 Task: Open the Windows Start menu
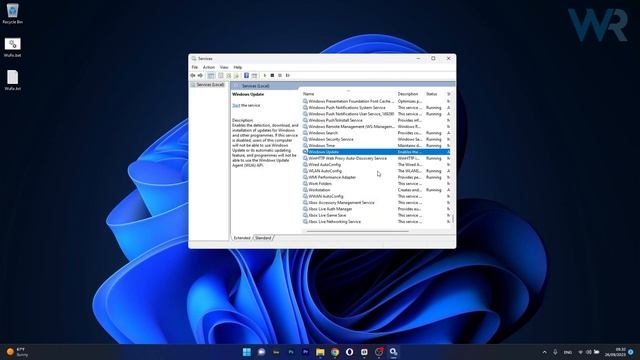[x=247, y=352]
